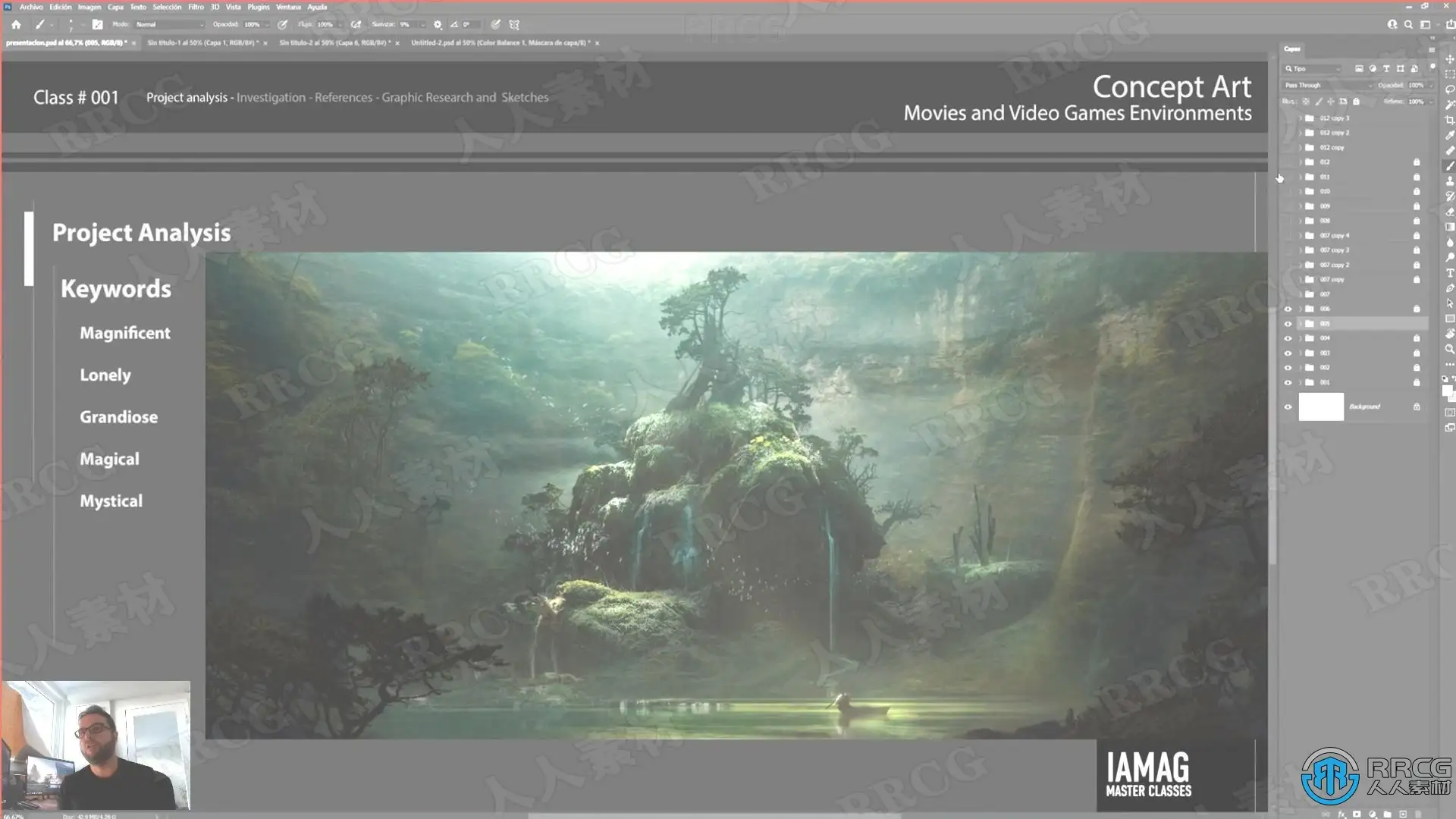Select the Eyedropper tool

[1450, 135]
